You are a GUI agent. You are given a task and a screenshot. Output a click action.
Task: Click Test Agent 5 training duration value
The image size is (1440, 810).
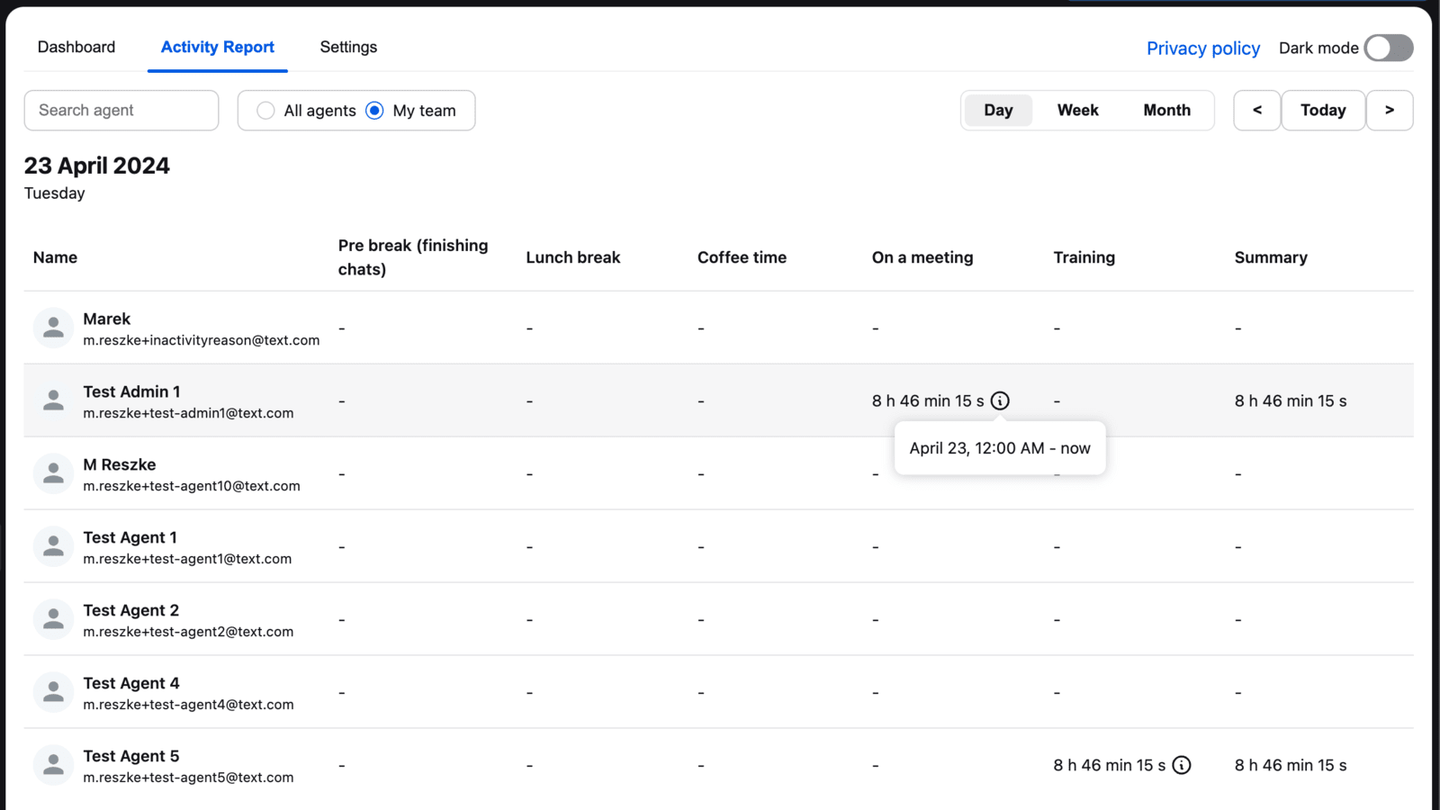pos(1109,765)
